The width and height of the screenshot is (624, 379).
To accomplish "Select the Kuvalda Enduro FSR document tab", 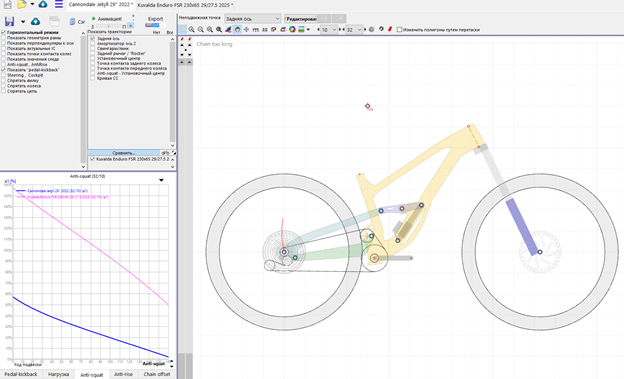I will tap(185, 5).
